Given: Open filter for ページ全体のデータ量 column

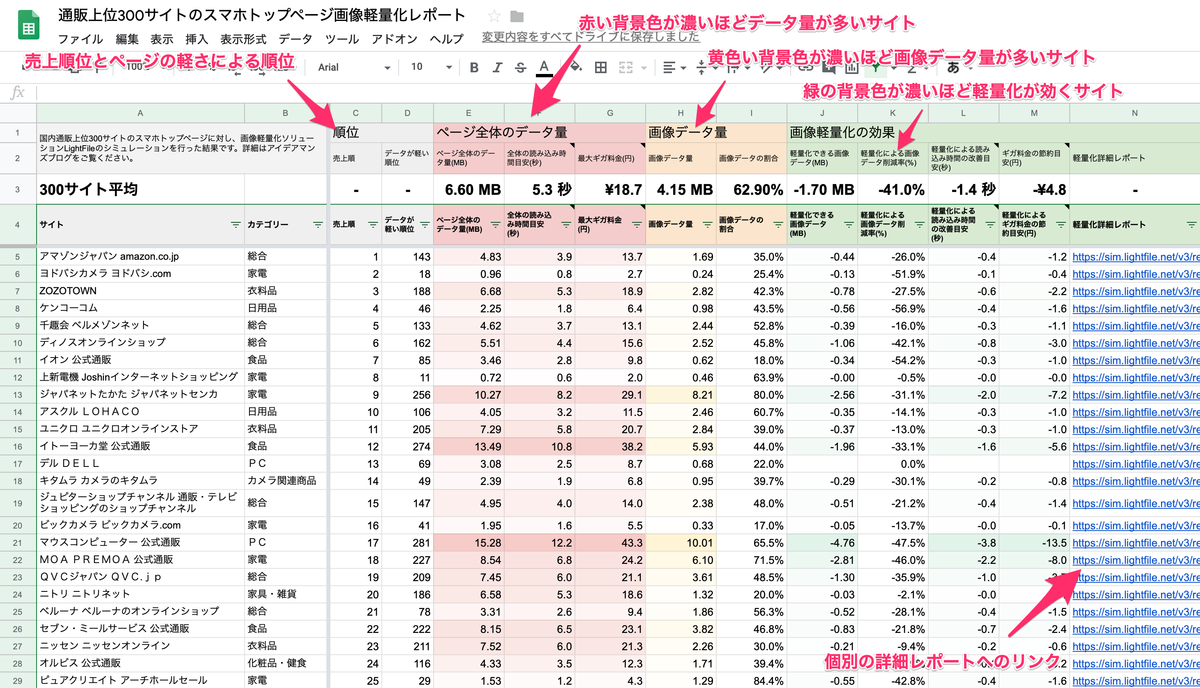Looking at the screenshot, I should coord(494,225).
